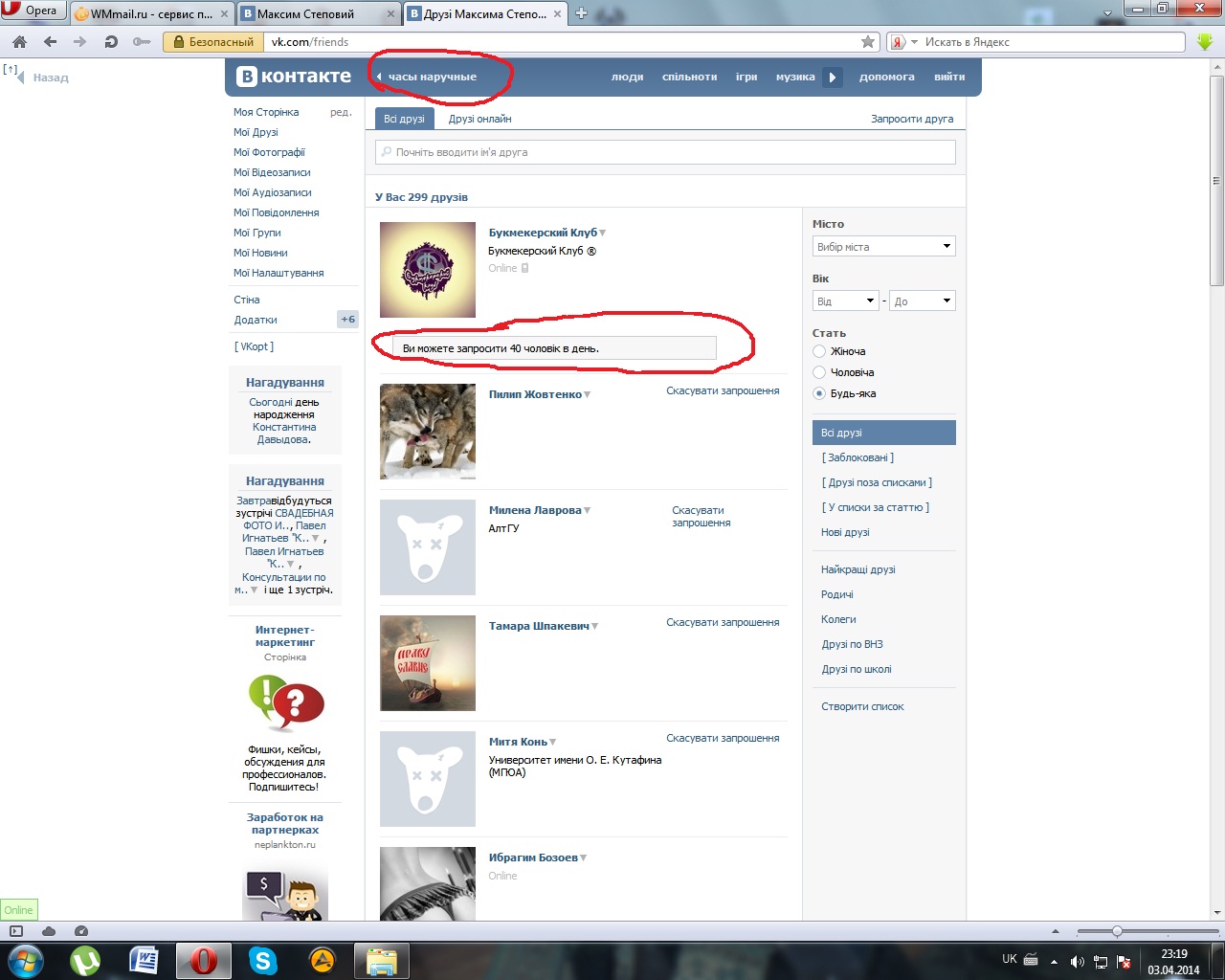The image size is (1225, 980).
Task: Open the downloads green arrow
Action: point(1205,42)
